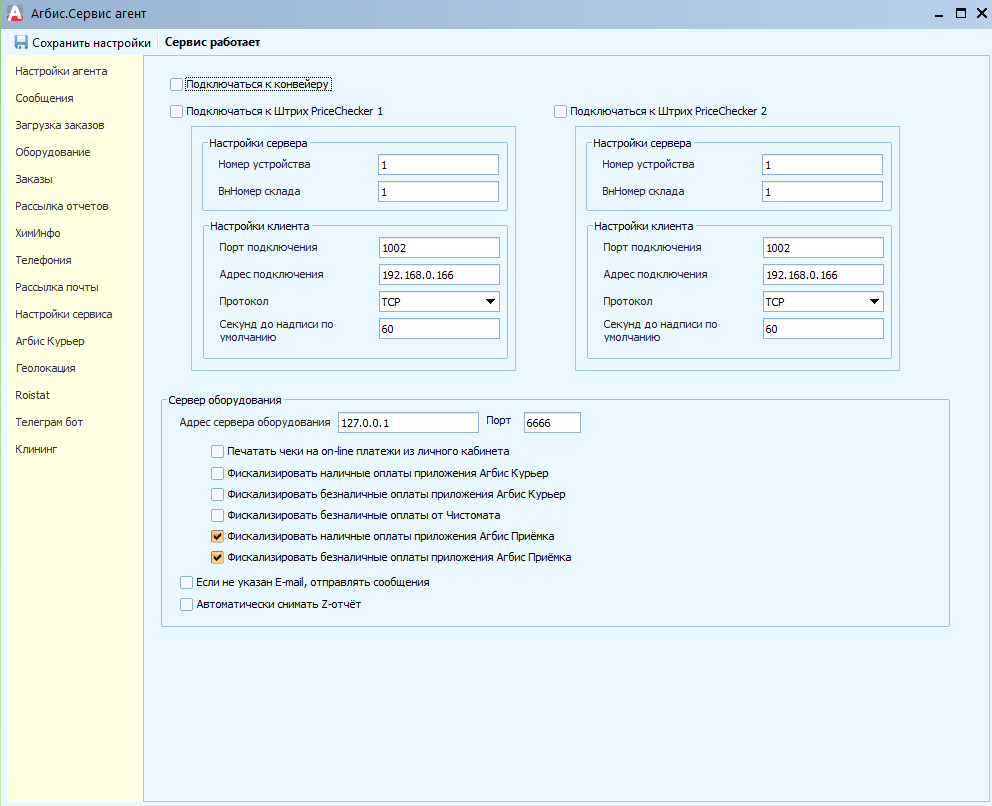Viewport: 992px width, 806px height.
Task: Uncheck fiscalize cashless payments Агбис Приёмка
Action: tap(217, 557)
